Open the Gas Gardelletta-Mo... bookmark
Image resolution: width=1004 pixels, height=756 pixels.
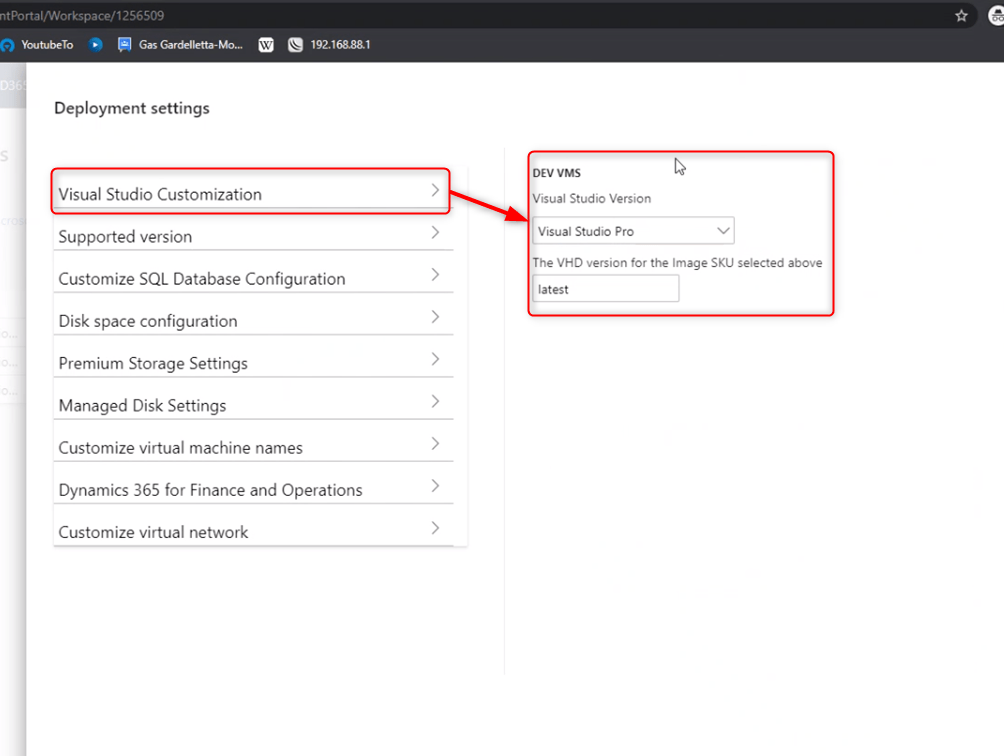pos(180,45)
